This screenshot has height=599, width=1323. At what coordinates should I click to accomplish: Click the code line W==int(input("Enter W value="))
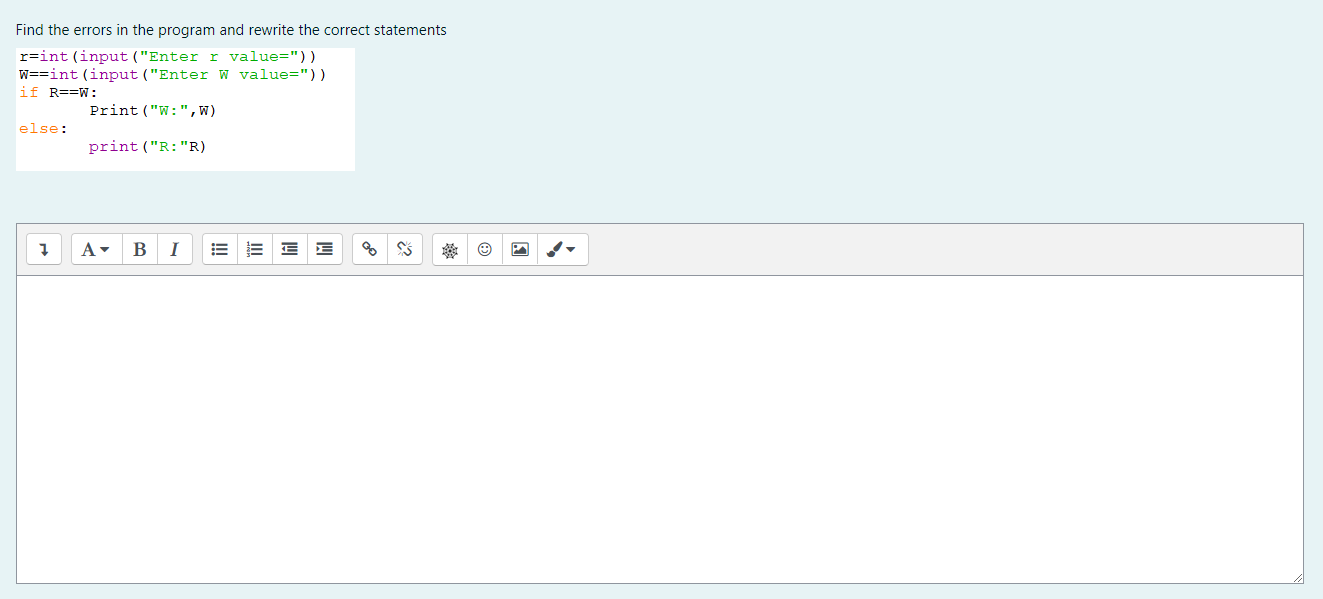tap(173, 75)
